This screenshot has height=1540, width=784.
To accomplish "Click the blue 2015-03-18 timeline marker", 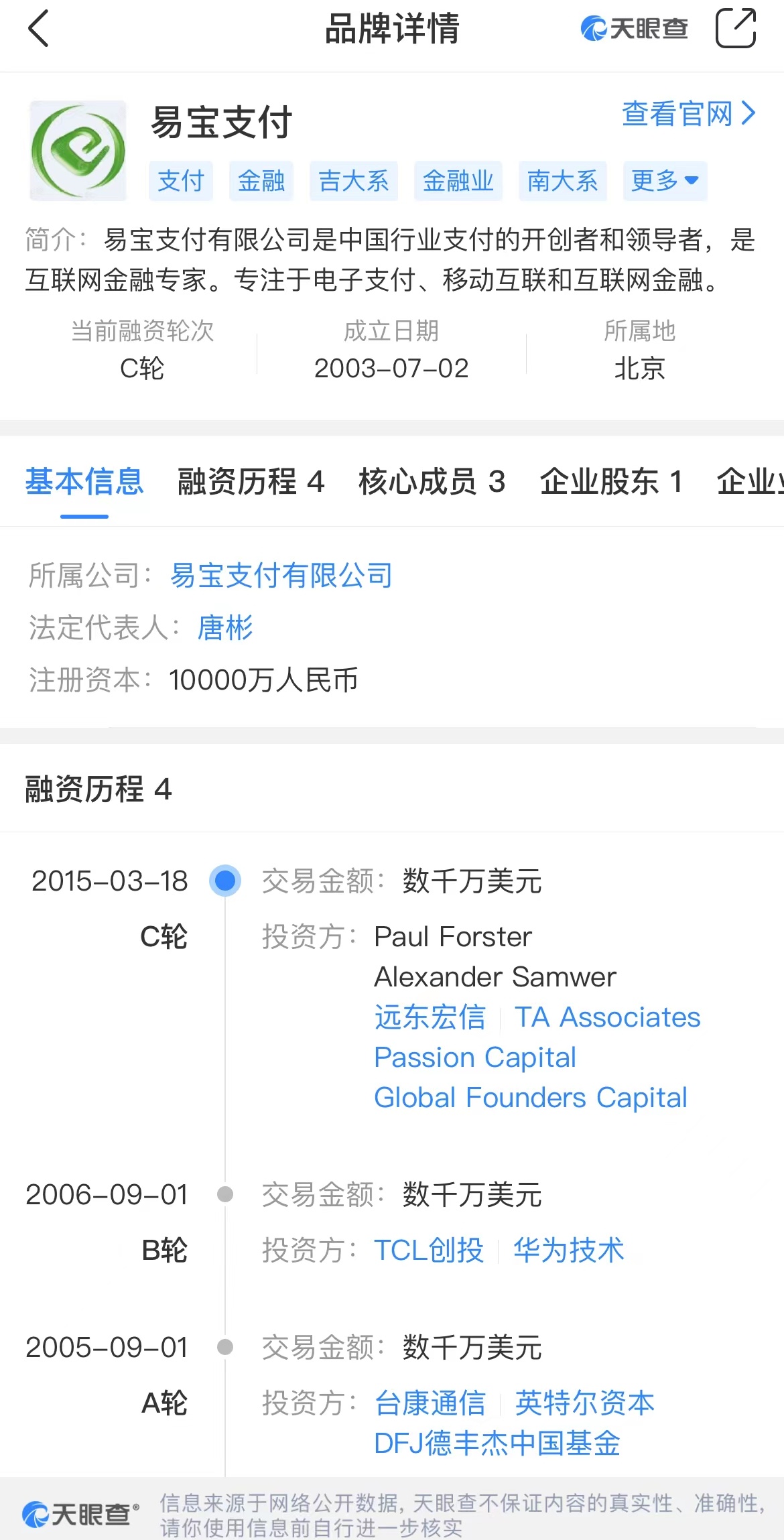I will pos(225,881).
